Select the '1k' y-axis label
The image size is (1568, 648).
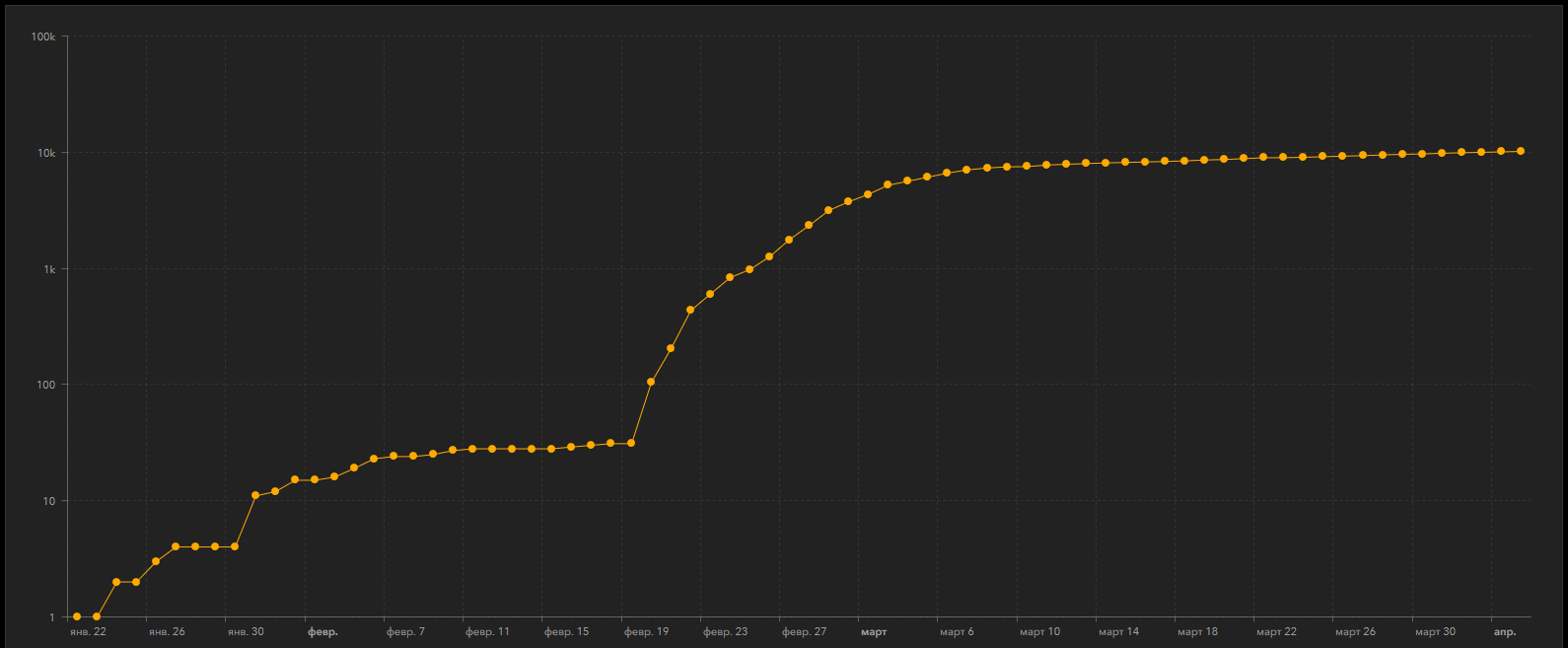click(49, 269)
